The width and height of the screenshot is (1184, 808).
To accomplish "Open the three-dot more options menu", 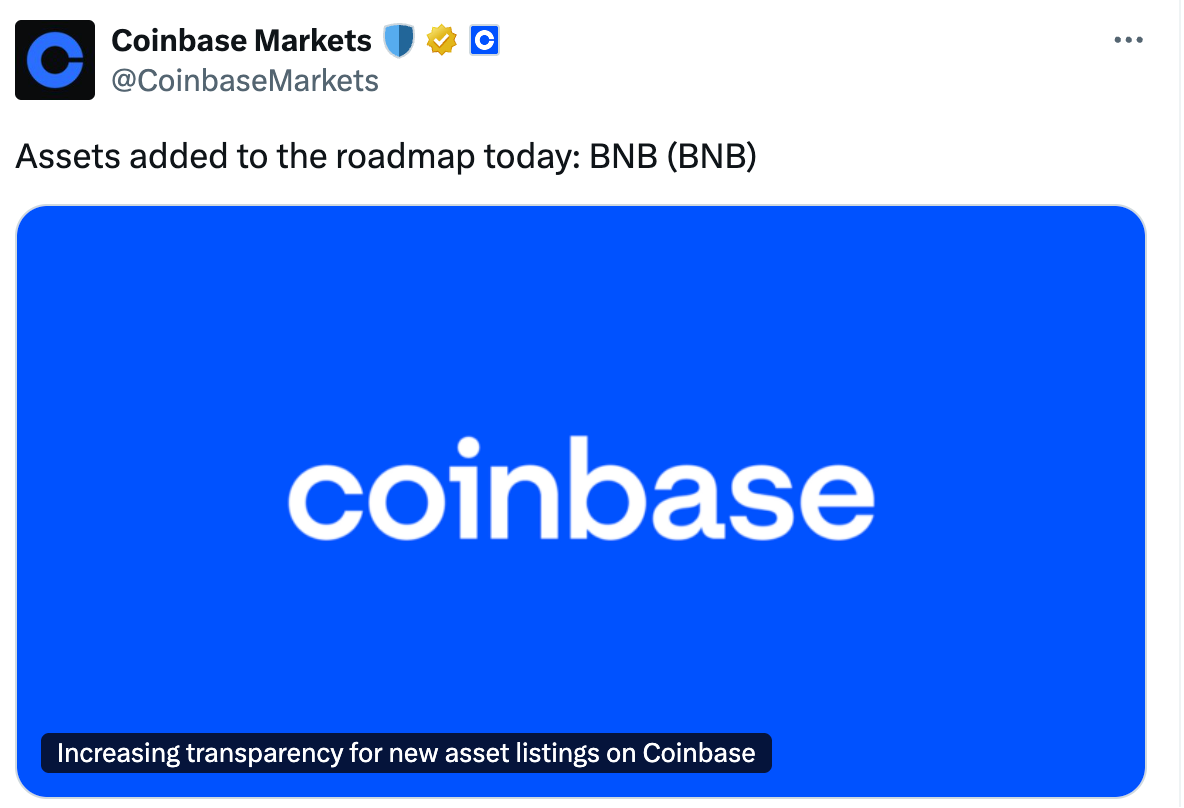I will [x=1128, y=40].
